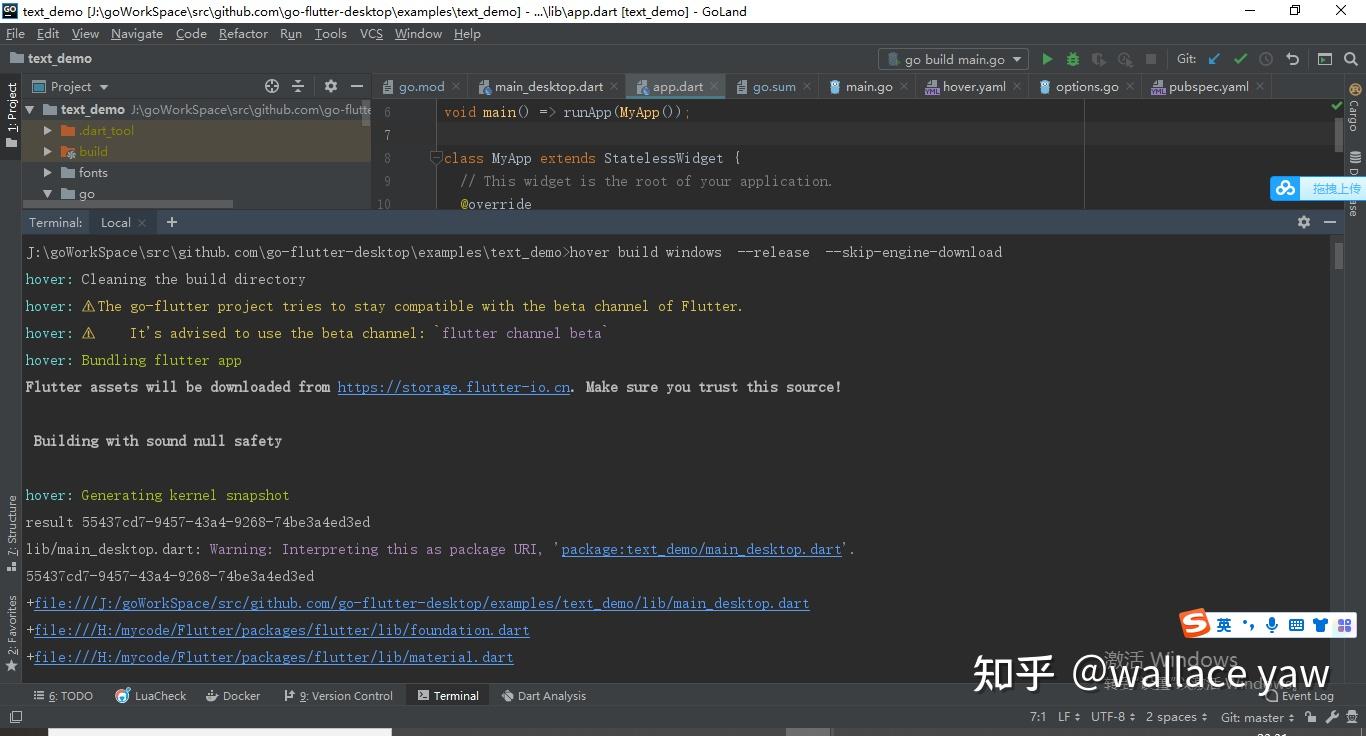
Task: Open the VCS menu
Action: (370, 33)
